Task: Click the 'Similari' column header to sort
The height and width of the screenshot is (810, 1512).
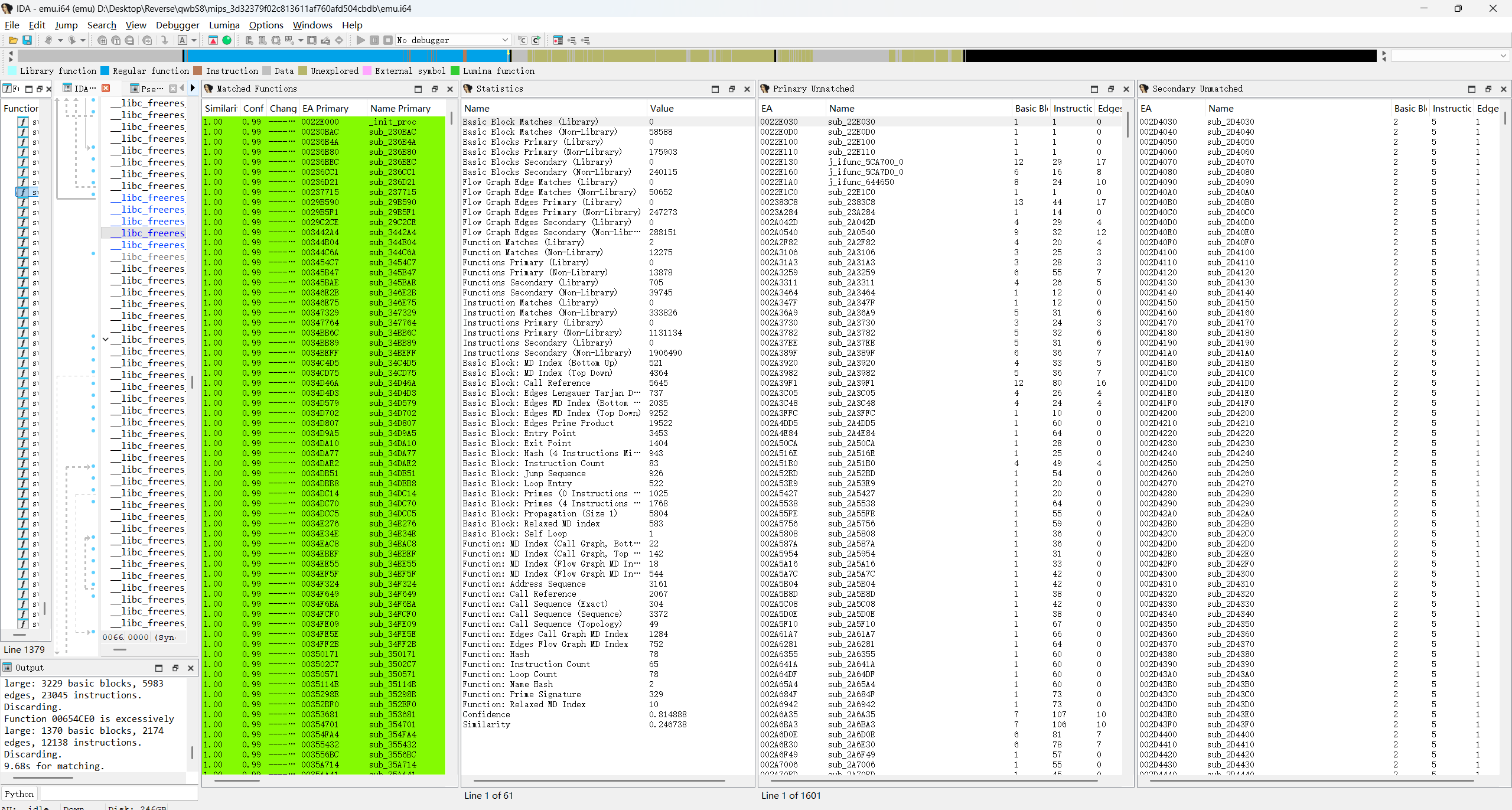Action: point(220,108)
